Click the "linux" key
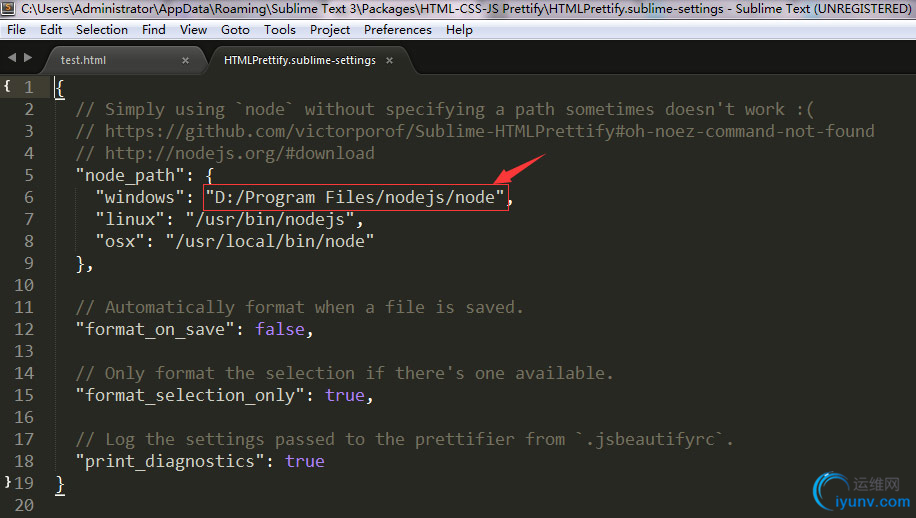The image size is (916, 518). click(x=134, y=220)
